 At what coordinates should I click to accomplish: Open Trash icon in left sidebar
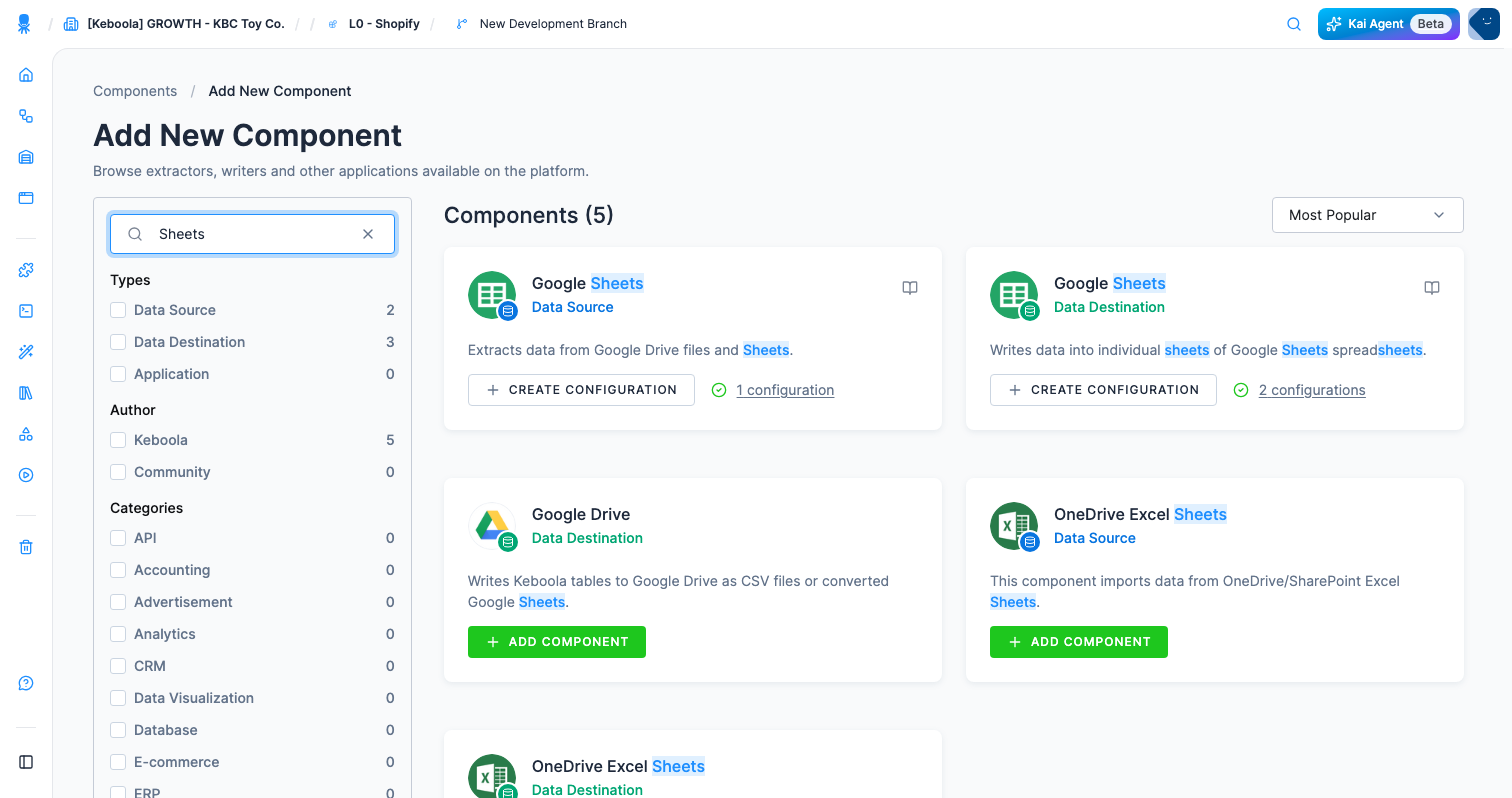pyautogui.click(x=26, y=547)
